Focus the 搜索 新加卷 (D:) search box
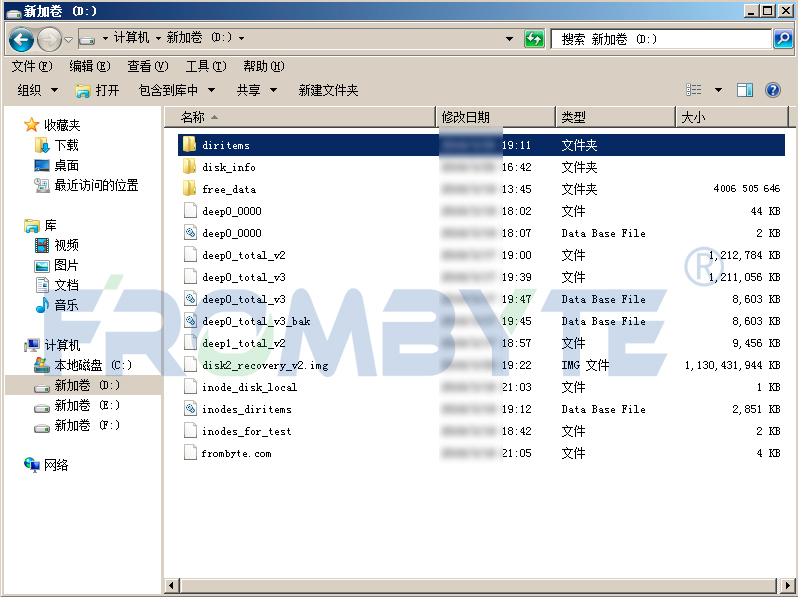The height and width of the screenshot is (597, 799). click(661, 39)
